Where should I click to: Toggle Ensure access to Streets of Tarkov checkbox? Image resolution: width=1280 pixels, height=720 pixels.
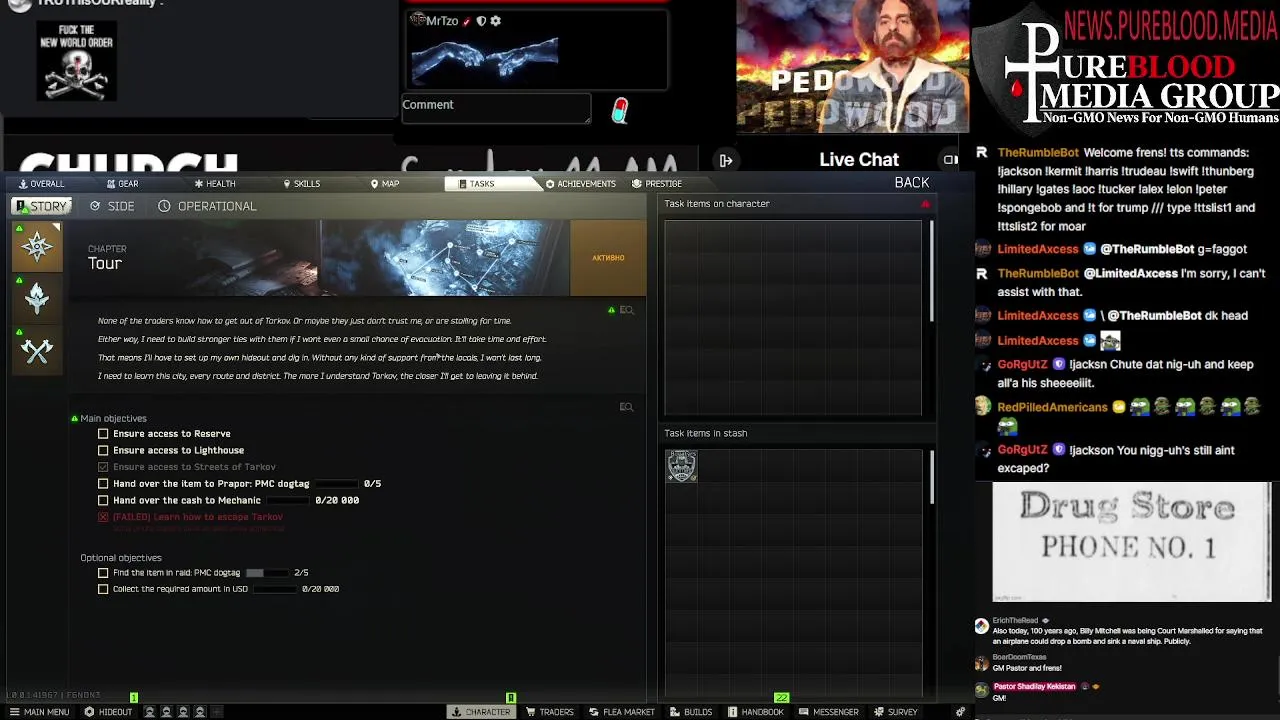pyautogui.click(x=103, y=467)
